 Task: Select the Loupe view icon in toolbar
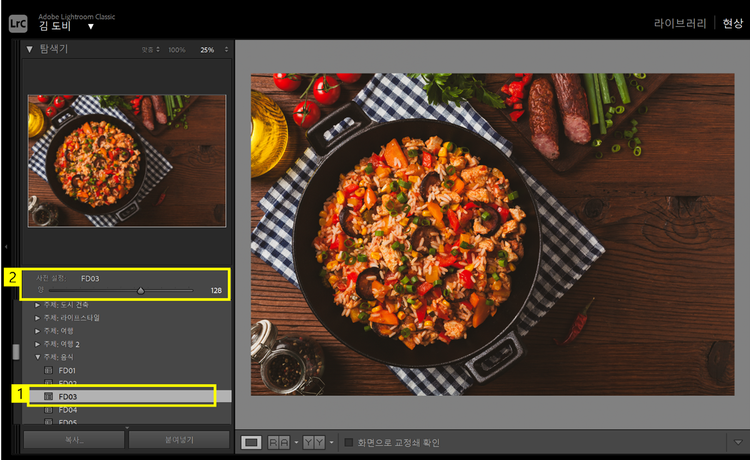click(252, 442)
